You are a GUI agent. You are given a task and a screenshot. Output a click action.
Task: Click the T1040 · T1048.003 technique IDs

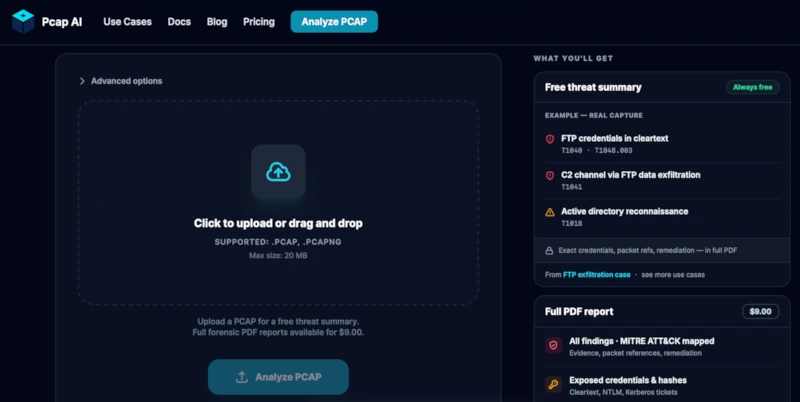tap(596, 150)
